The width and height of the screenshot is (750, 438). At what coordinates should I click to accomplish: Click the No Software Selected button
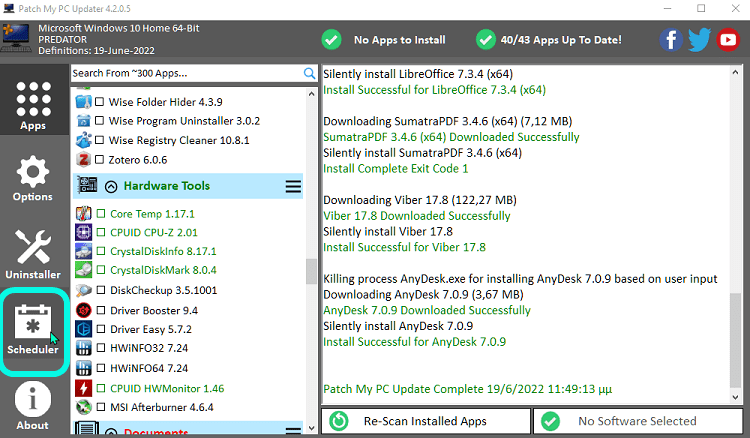(x=638, y=421)
